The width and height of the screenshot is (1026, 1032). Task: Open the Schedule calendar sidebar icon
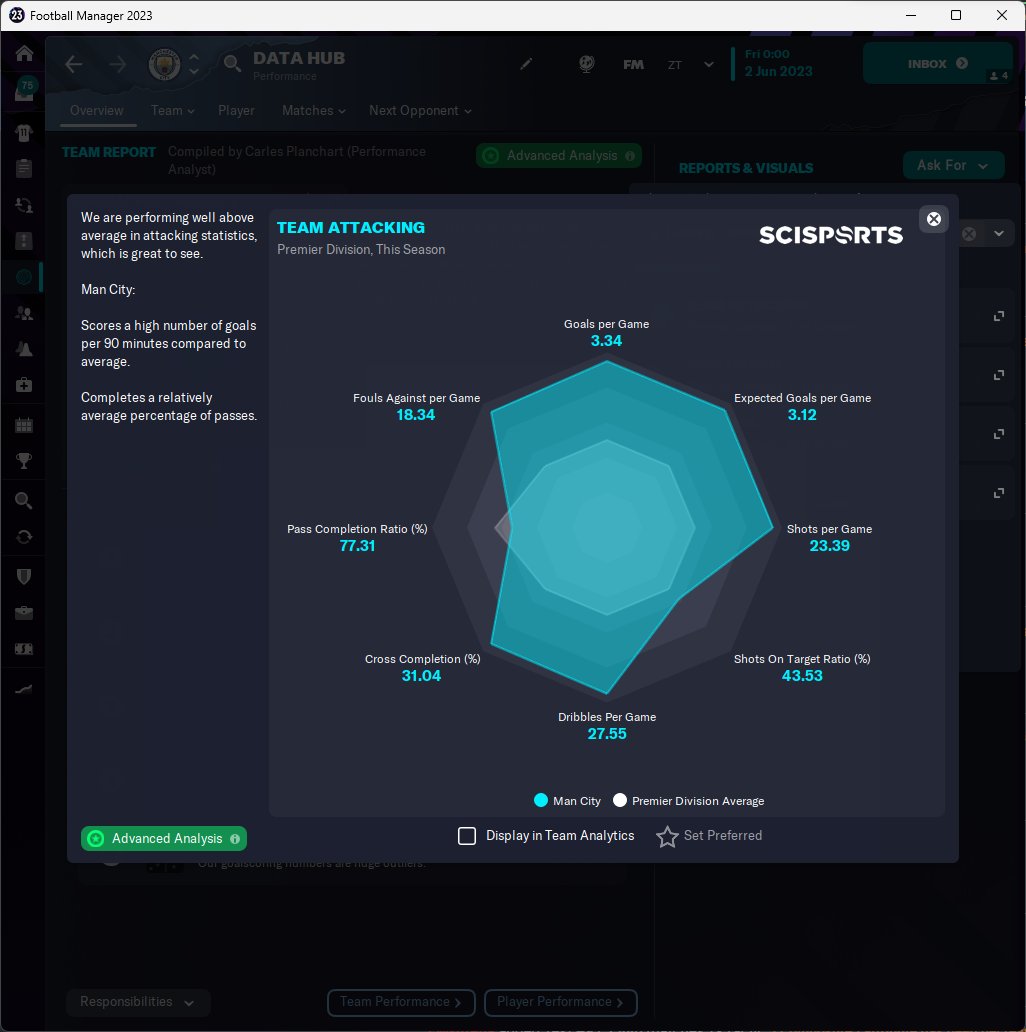[24, 425]
